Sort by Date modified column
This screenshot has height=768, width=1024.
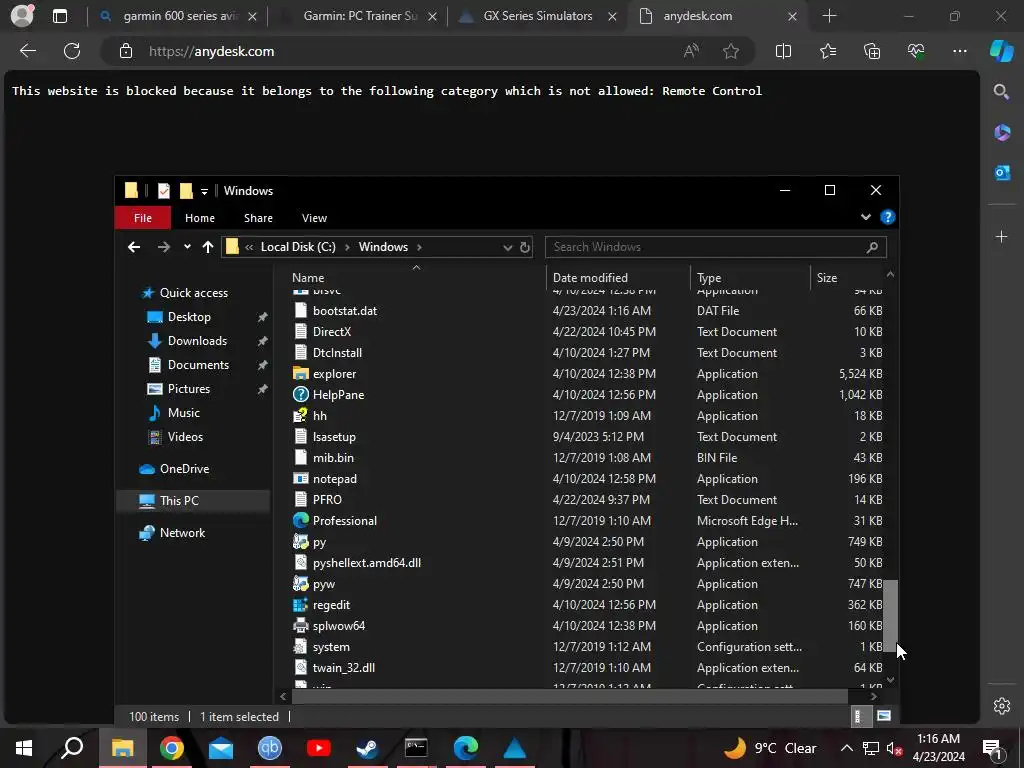tap(590, 278)
